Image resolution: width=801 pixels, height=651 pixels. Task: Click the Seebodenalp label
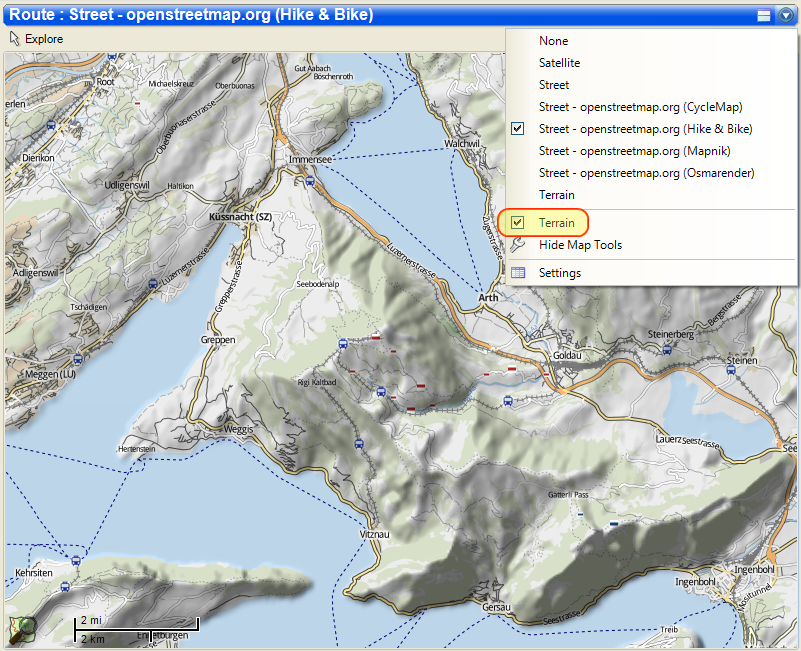pos(318,284)
